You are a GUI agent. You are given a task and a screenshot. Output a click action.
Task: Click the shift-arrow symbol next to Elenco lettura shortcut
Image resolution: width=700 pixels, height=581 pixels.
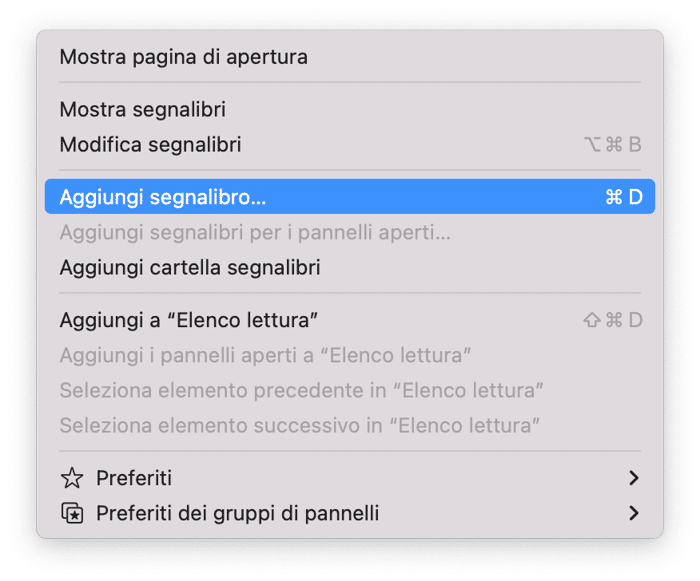[x=592, y=320]
